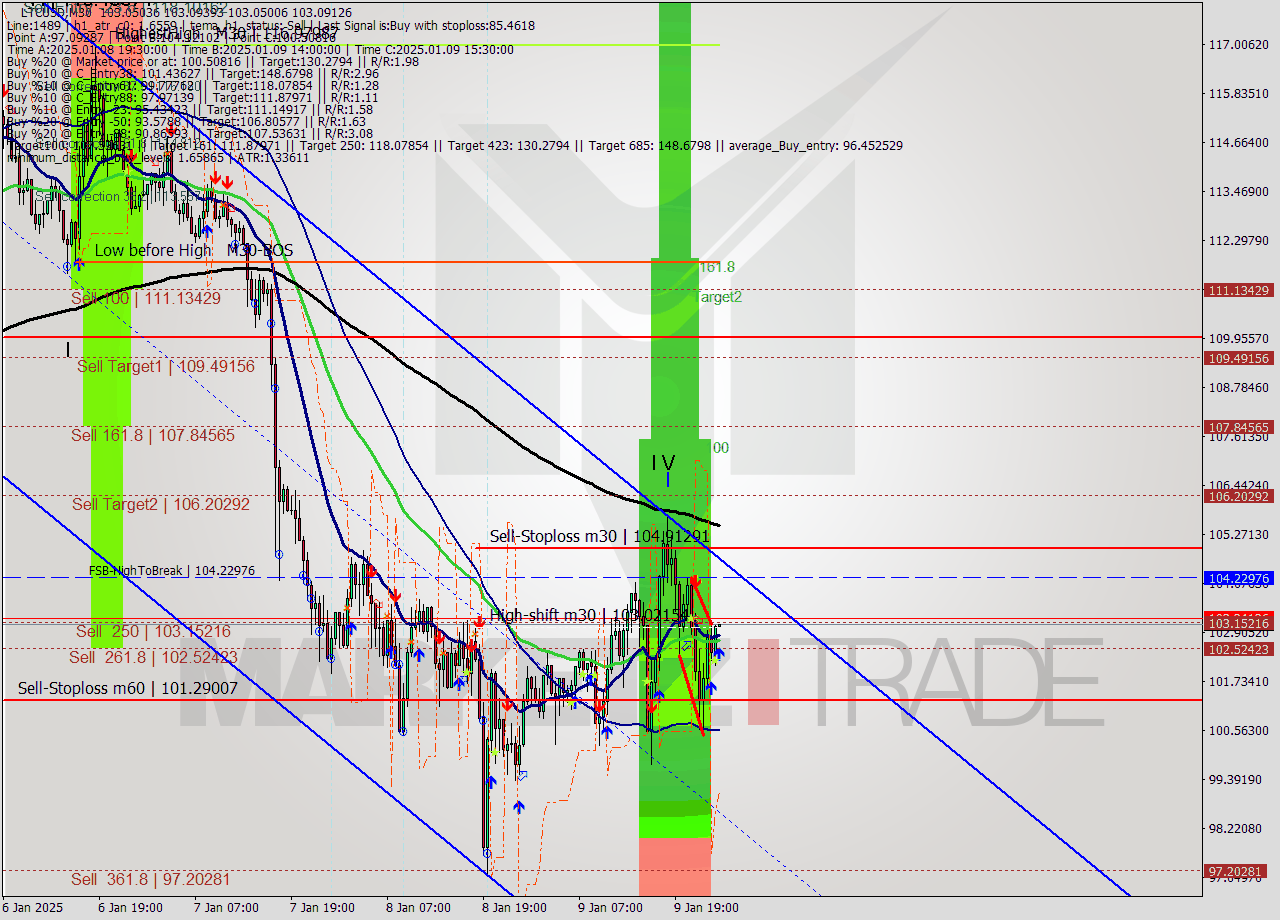Click the 106.44240 price axis value
The width and height of the screenshot is (1280, 920).
1239,485
